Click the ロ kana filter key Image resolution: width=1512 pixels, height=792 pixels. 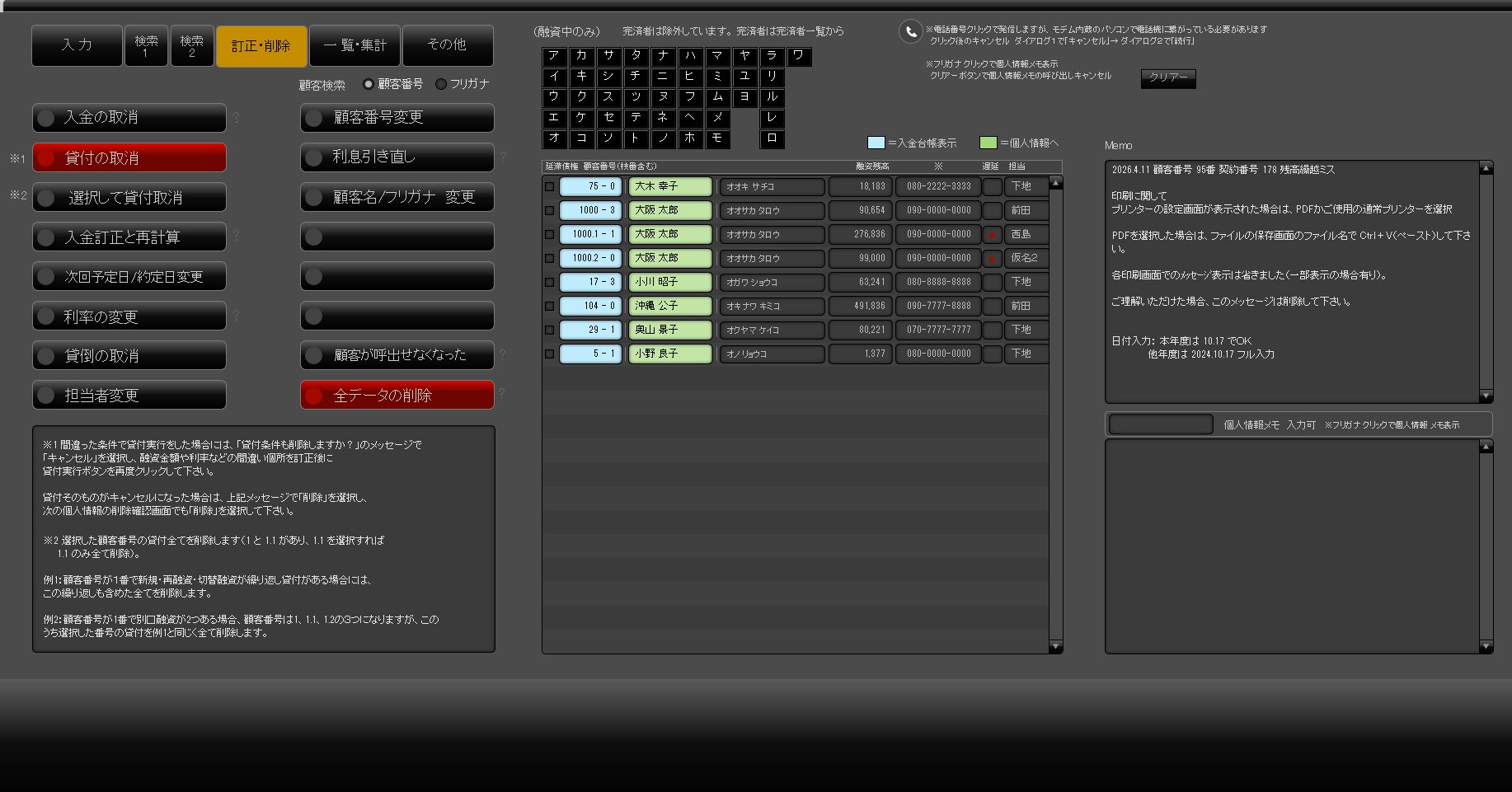pyautogui.click(x=772, y=138)
